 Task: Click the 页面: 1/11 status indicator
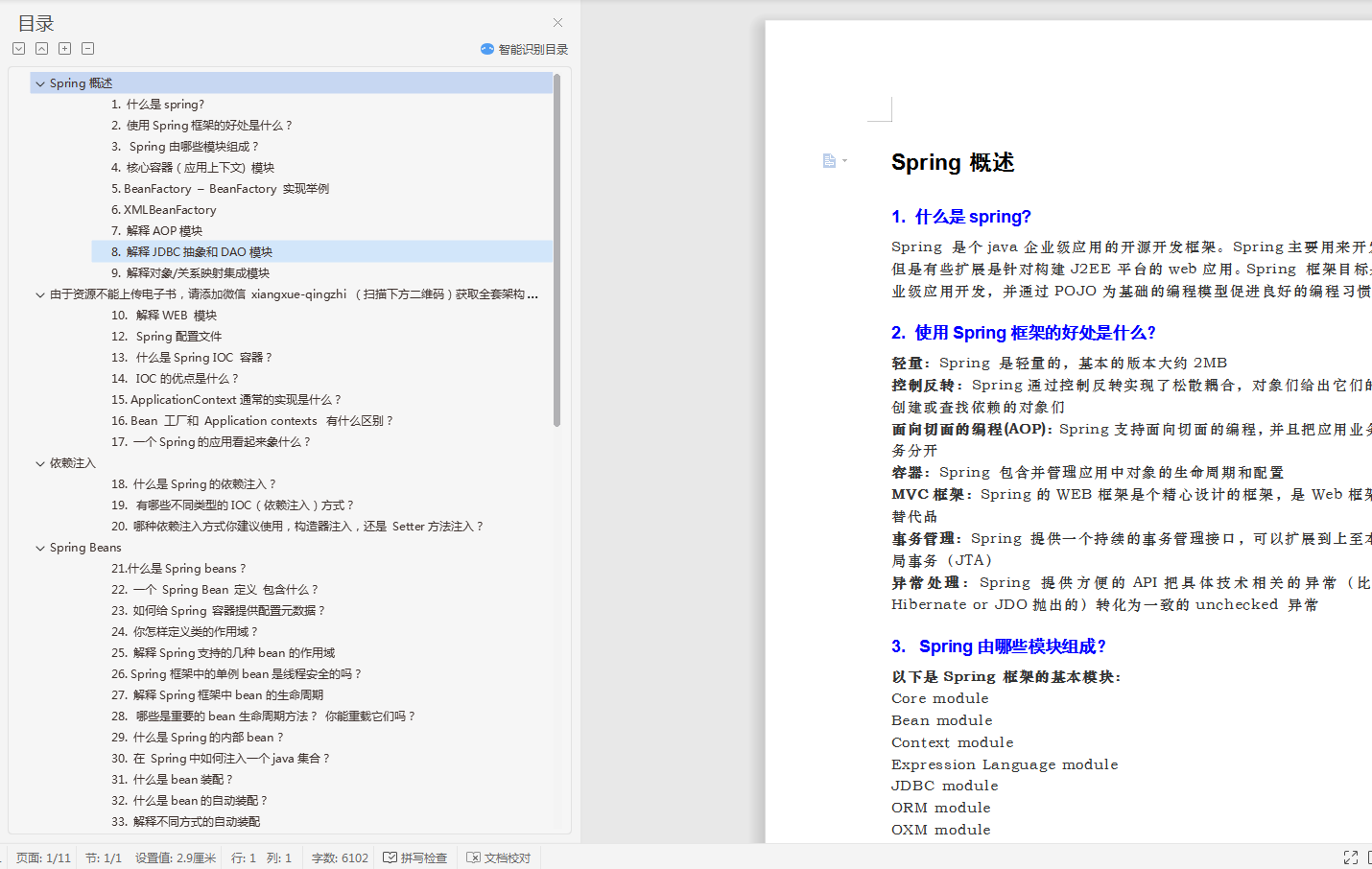[43, 858]
